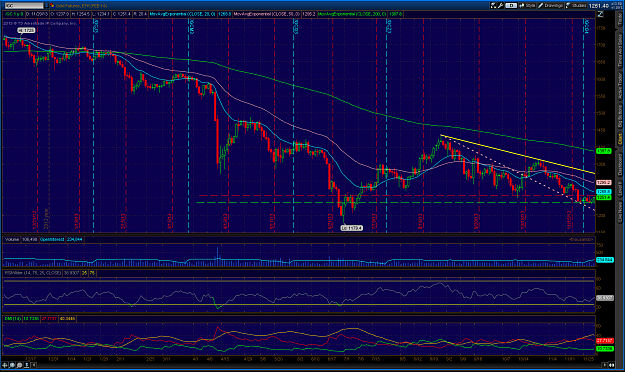This screenshot has width=625, height=372.
Task: Switch to the Big Buttons side tab
Action: click(620, 116)
